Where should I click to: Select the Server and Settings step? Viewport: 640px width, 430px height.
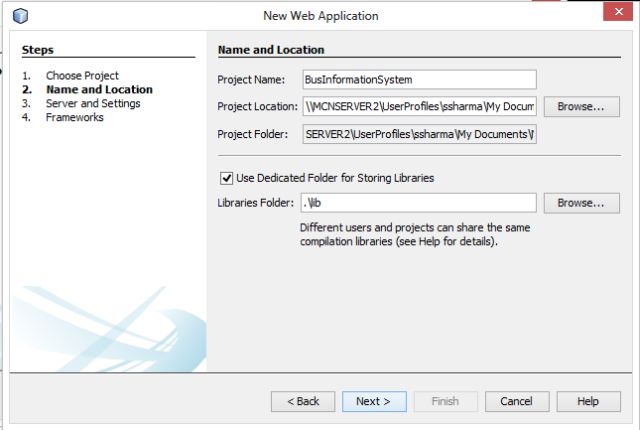pos(93,103)
